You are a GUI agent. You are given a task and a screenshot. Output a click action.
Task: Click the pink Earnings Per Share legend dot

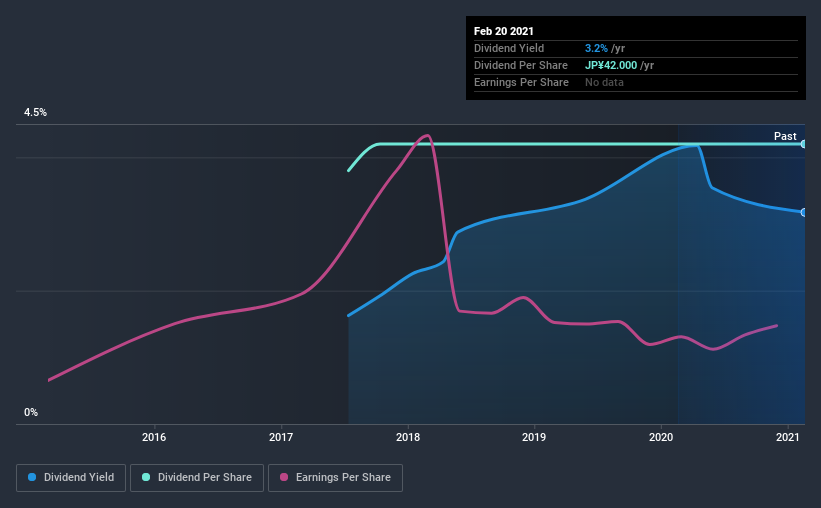point(284,477)
